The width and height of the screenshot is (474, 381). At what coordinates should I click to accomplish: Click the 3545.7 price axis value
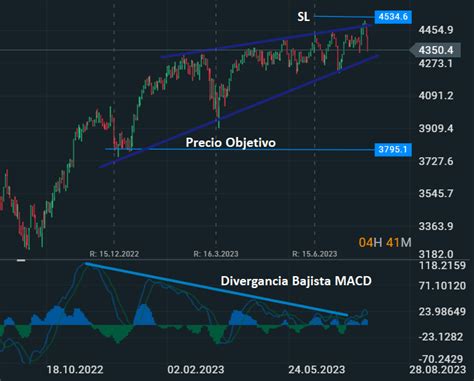click(436, 193)
